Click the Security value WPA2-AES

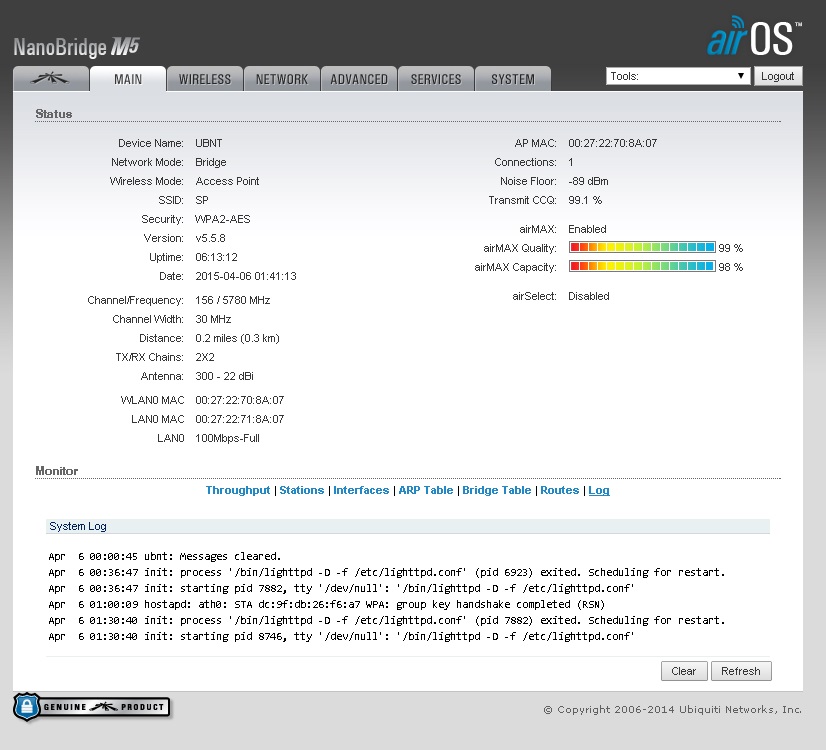223,219
